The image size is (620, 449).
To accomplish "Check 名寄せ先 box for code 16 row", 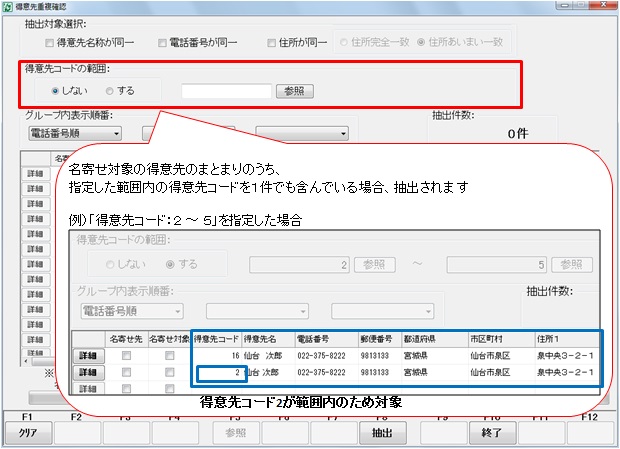I will click(x=127, y=355).
